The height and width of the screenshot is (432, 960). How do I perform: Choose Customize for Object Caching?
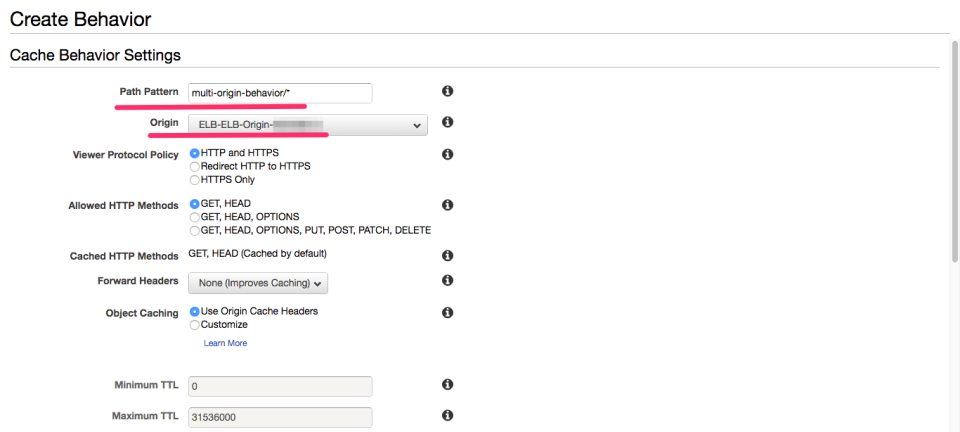[x=195, y=325]
